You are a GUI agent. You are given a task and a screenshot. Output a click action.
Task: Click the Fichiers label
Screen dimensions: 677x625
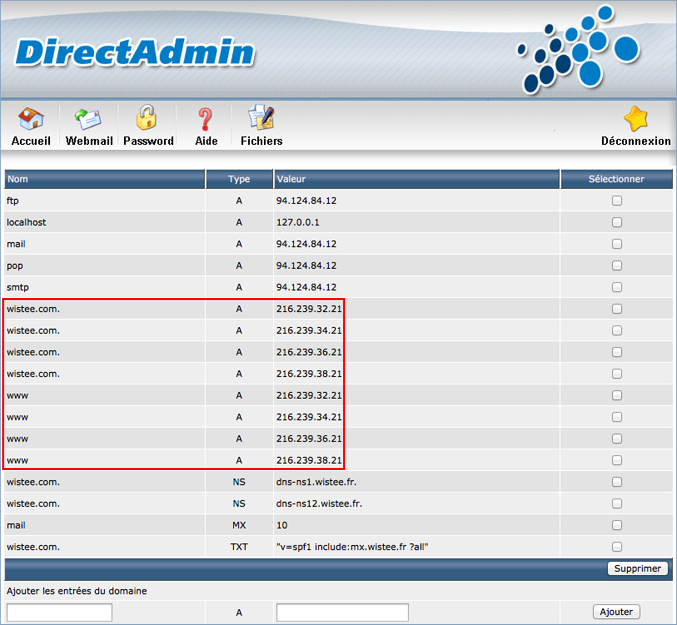pos(261,141)
